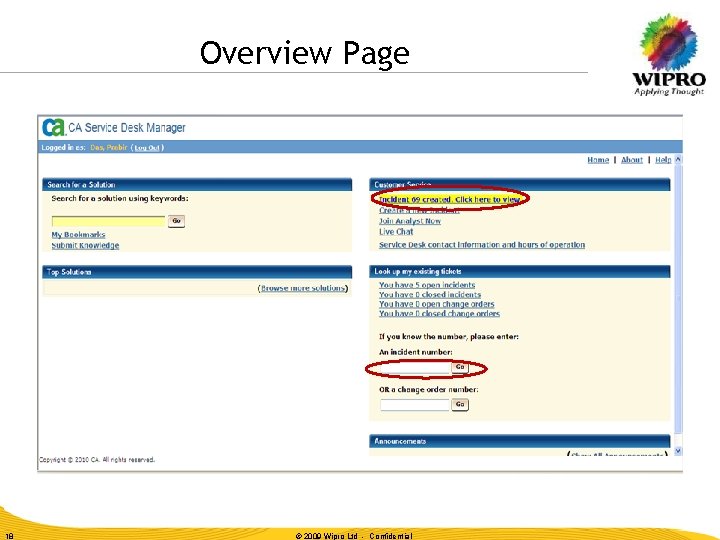Click scrollbar up arrow
This screenshot has width=720, height=540.
point(678,159)
